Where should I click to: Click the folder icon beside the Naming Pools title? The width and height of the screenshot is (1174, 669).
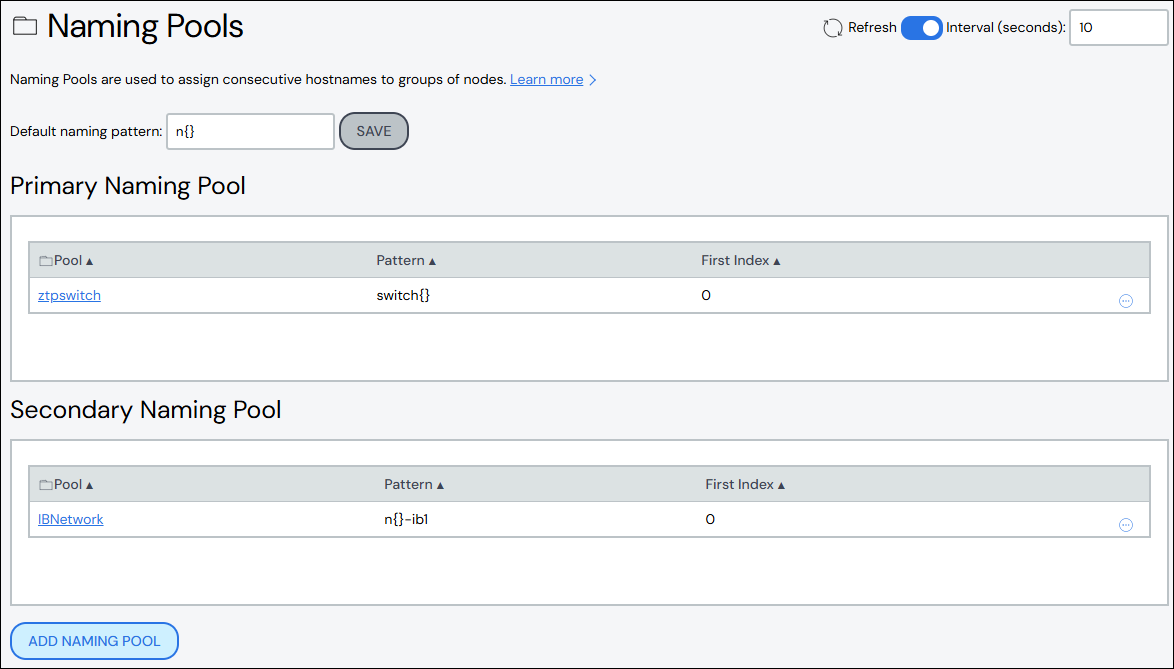[x=25, y=26]
